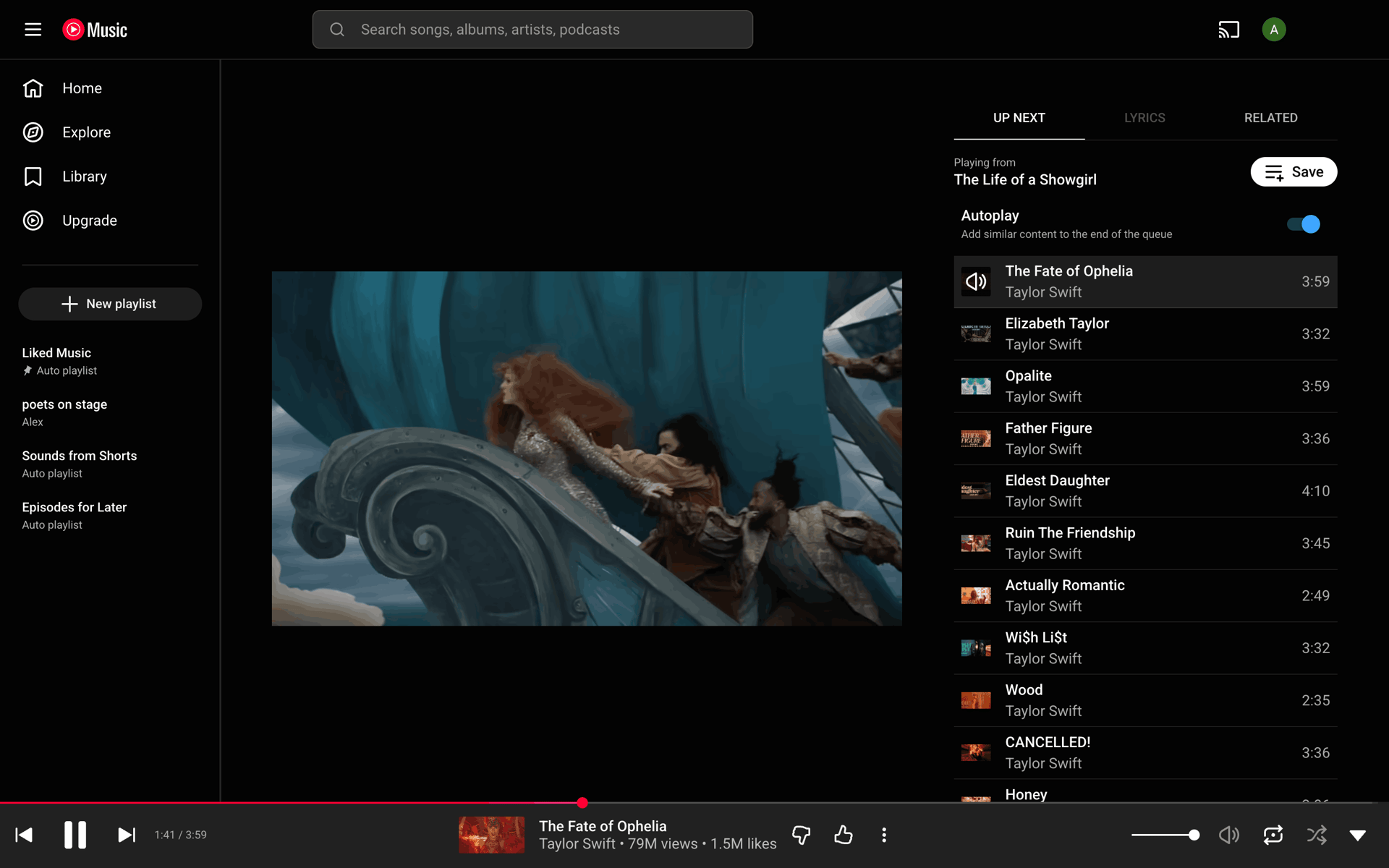
Task: Skip to next track
Action: [127, 835]
